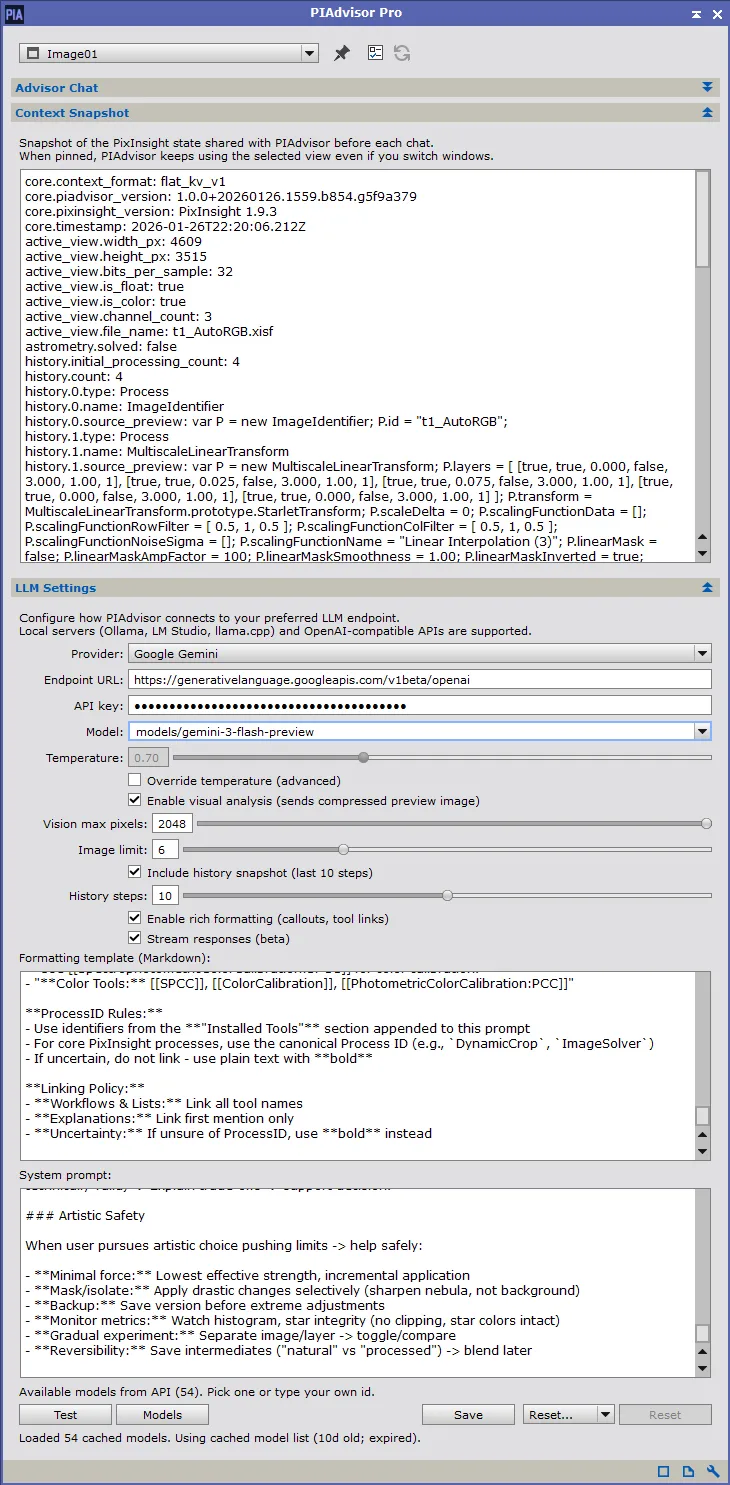This screenshot has height=1485, width=730.
Task: Disable Override temperature (advanced) checkbox
Action: pos(135,780)
